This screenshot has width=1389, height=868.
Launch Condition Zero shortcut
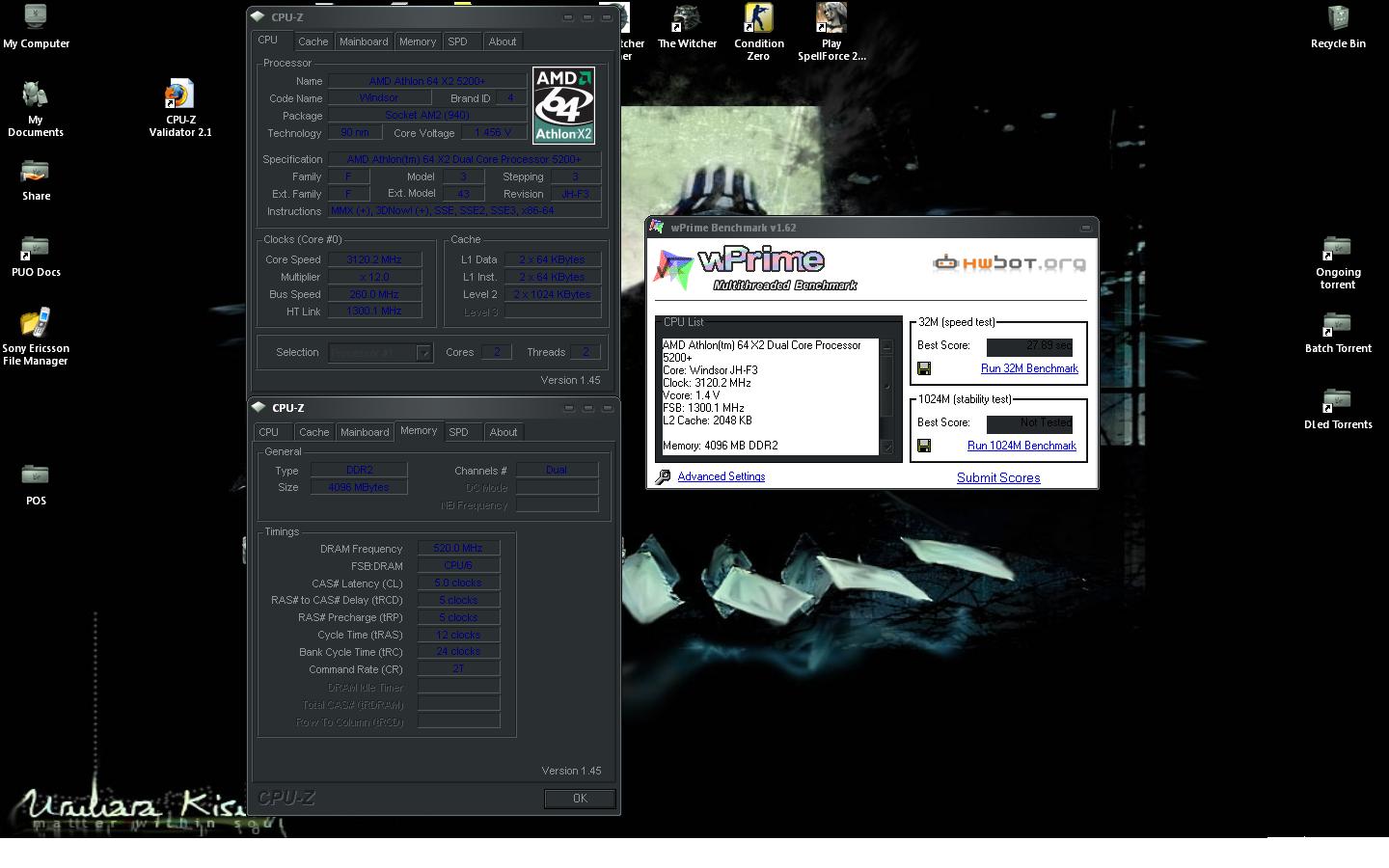pos(758,31)
